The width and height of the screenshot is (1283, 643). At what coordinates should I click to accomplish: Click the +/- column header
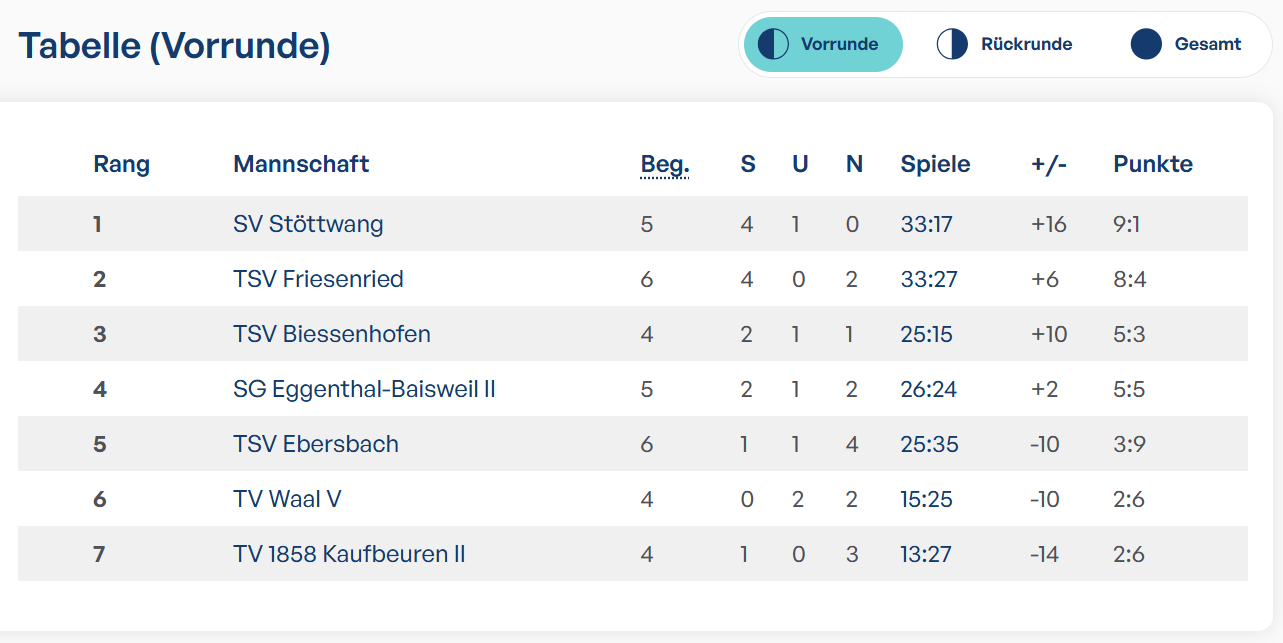1049,164
